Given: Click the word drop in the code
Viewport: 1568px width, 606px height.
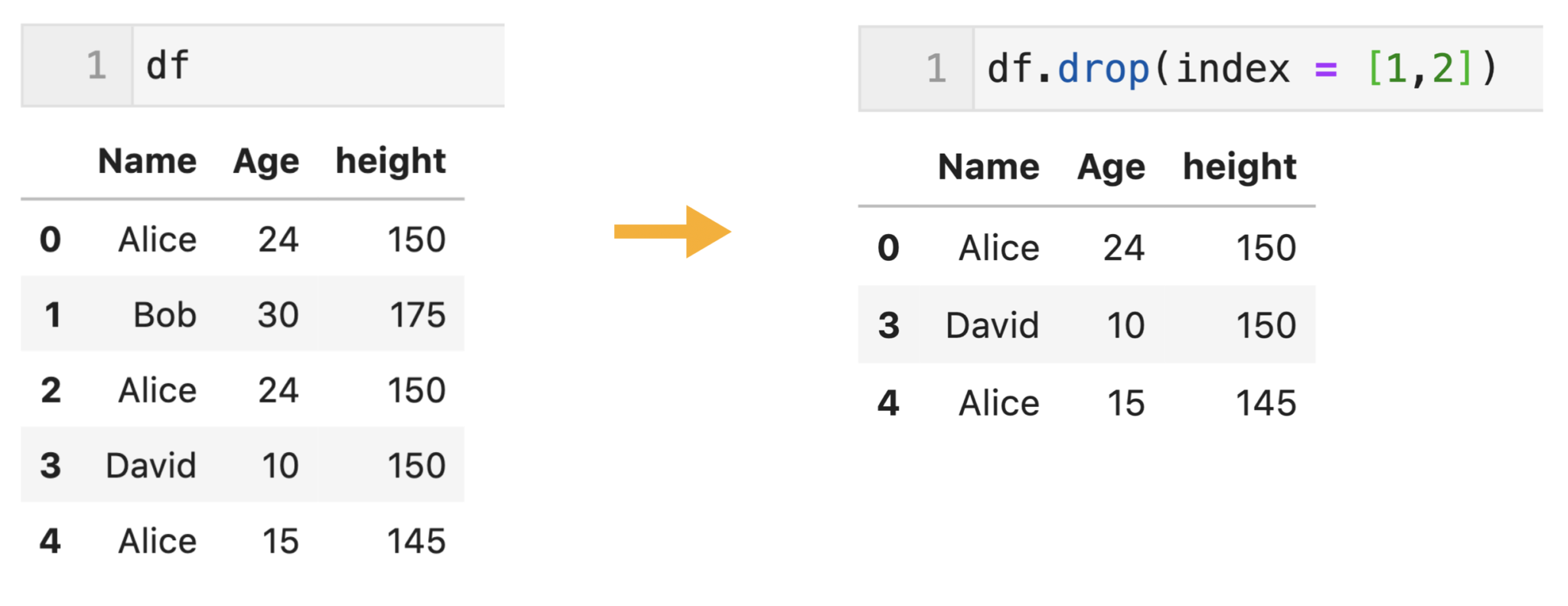Looking at the screenshot, I should tap(1102, 69).
